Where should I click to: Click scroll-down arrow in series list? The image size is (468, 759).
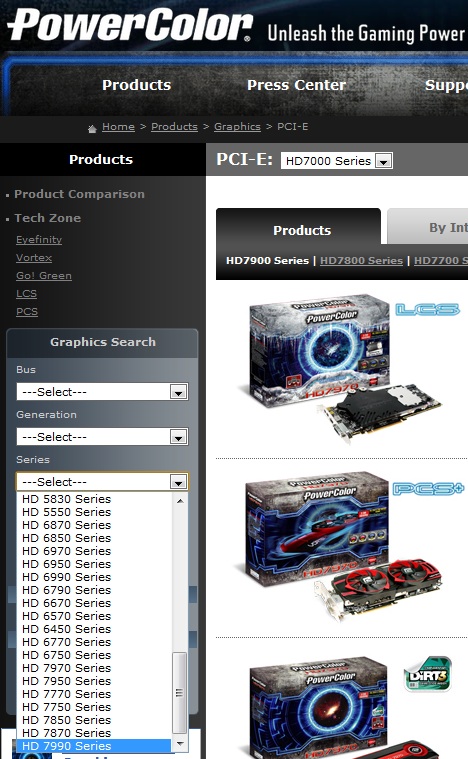click(180, 744)
